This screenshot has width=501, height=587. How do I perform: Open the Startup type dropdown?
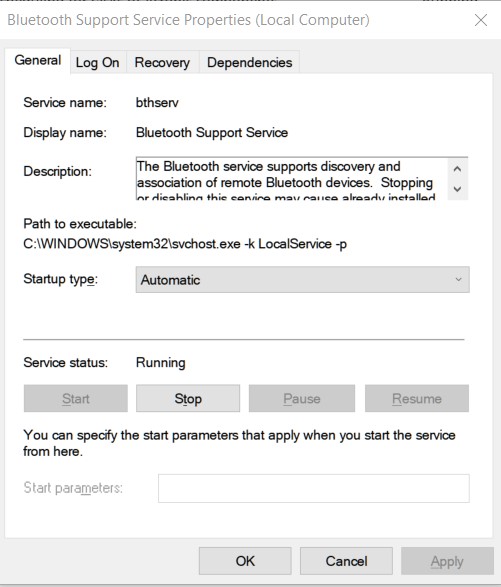pyautogui.click(x=303, y=280)
